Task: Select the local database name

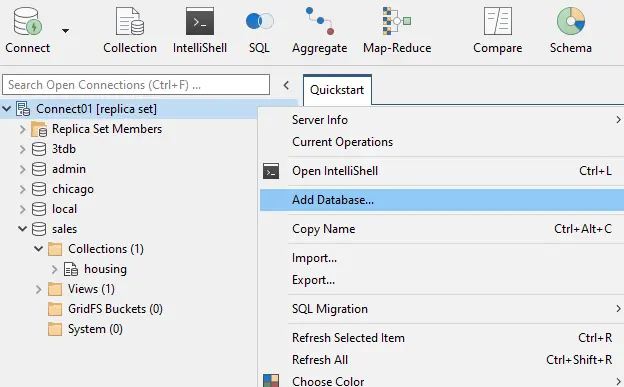Action: point(64,209)
